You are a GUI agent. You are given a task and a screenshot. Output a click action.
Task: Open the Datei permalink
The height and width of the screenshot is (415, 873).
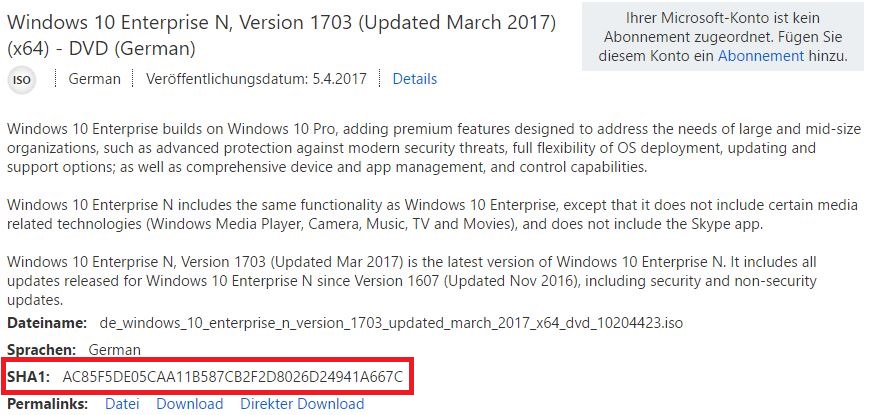pyautogui.click(x=122, y=404)
